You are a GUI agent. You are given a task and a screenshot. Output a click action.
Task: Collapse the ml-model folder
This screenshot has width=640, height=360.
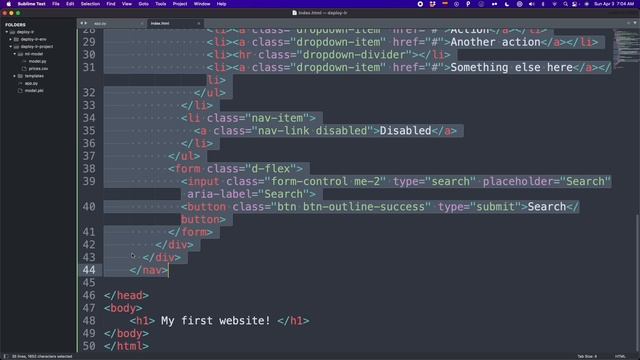pos(15,54)
